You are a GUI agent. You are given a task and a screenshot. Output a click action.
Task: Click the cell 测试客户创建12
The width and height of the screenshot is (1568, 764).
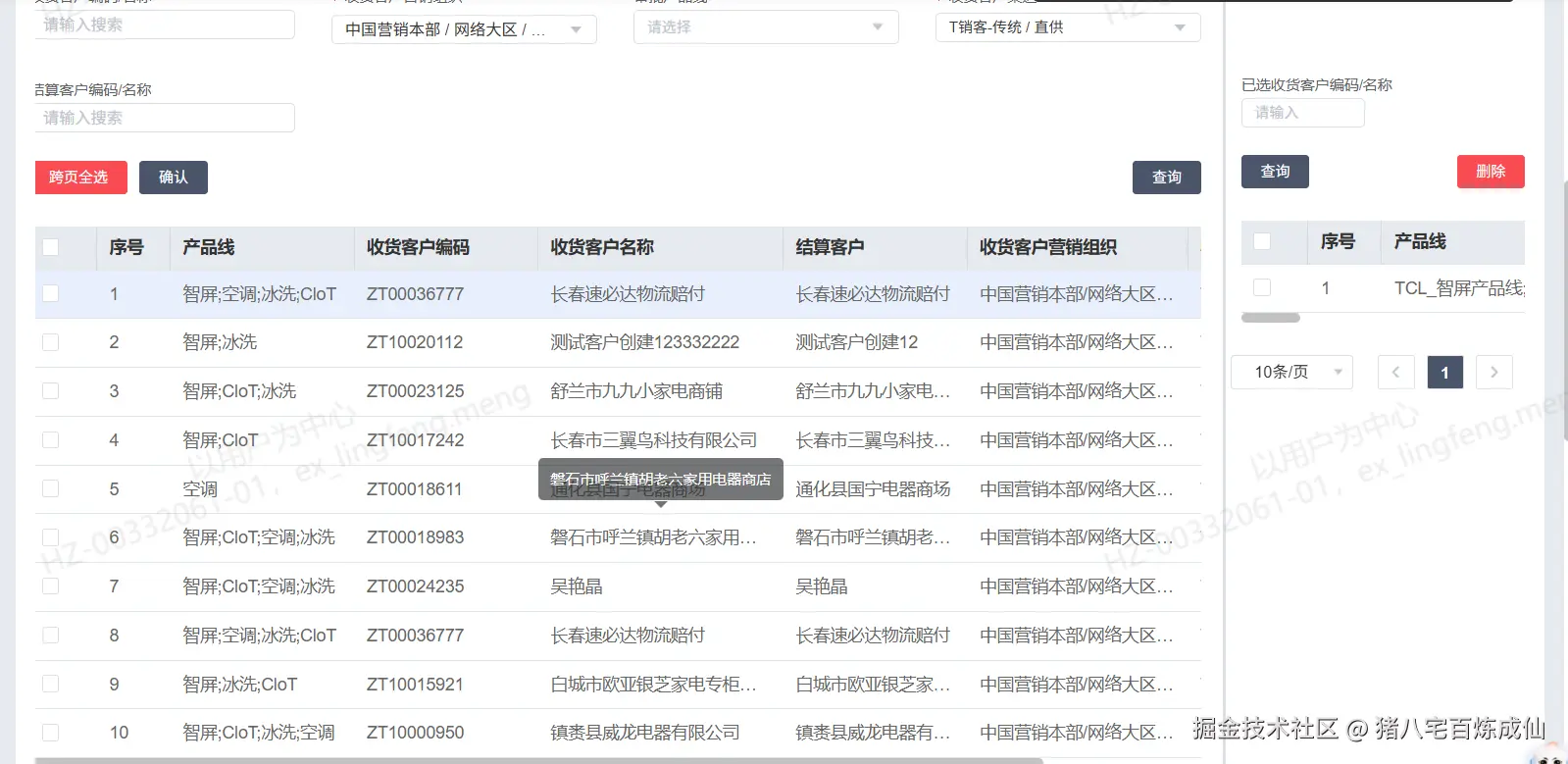857,342
